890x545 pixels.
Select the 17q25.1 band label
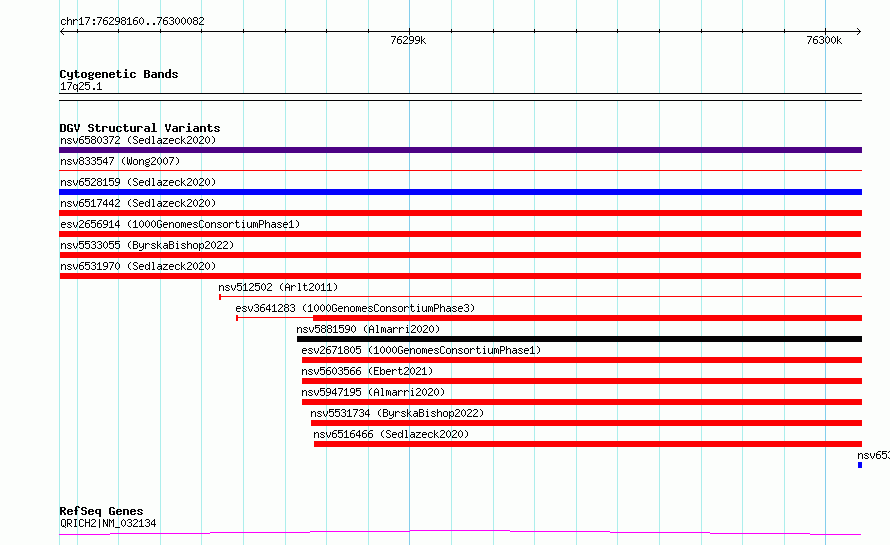coord(81,86)
